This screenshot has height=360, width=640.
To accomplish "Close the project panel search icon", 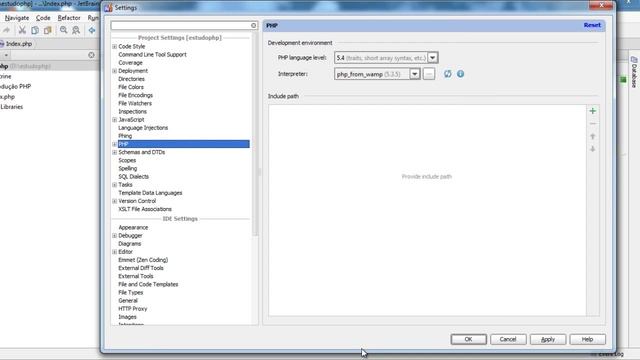I will [91, 55].
